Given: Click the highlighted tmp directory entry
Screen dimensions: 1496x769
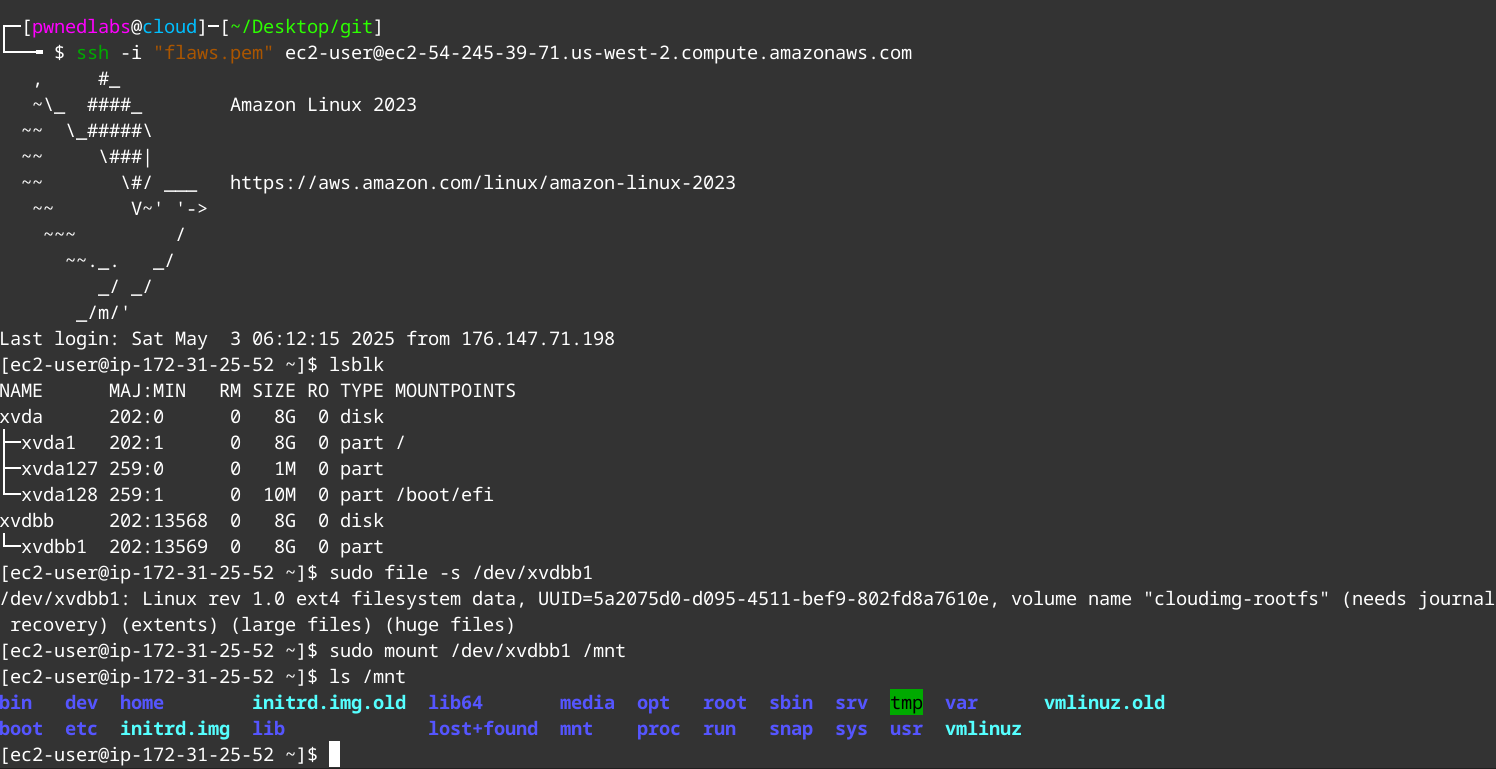Looking at the screenshot, I should (906, 703).
